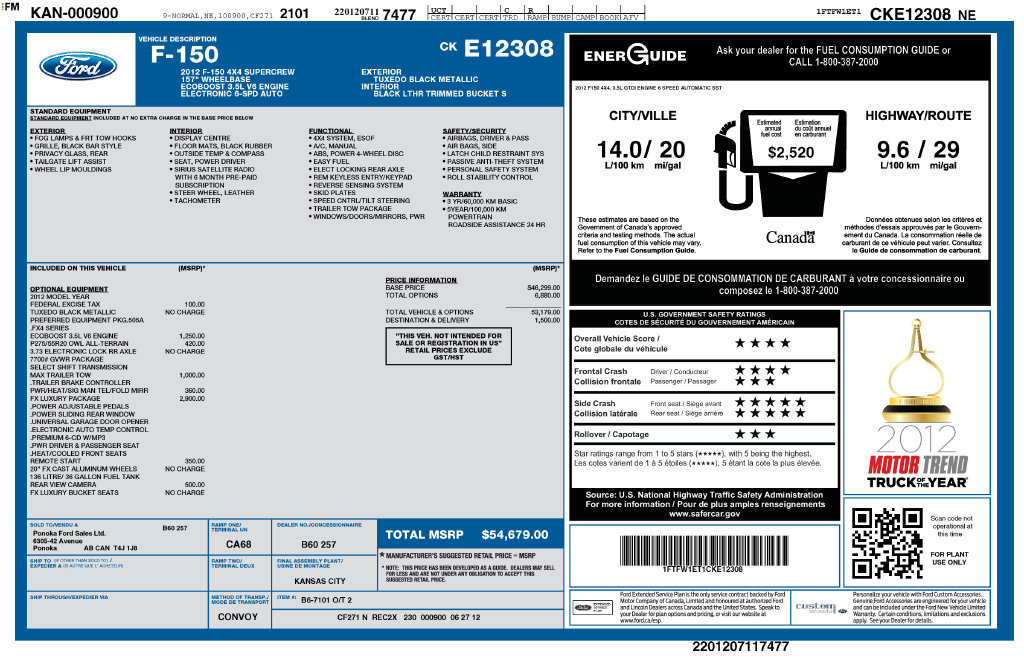Select the E12308 code in the blue header
This screenshot has height=663, width=1024.
(x=509, y=48)
